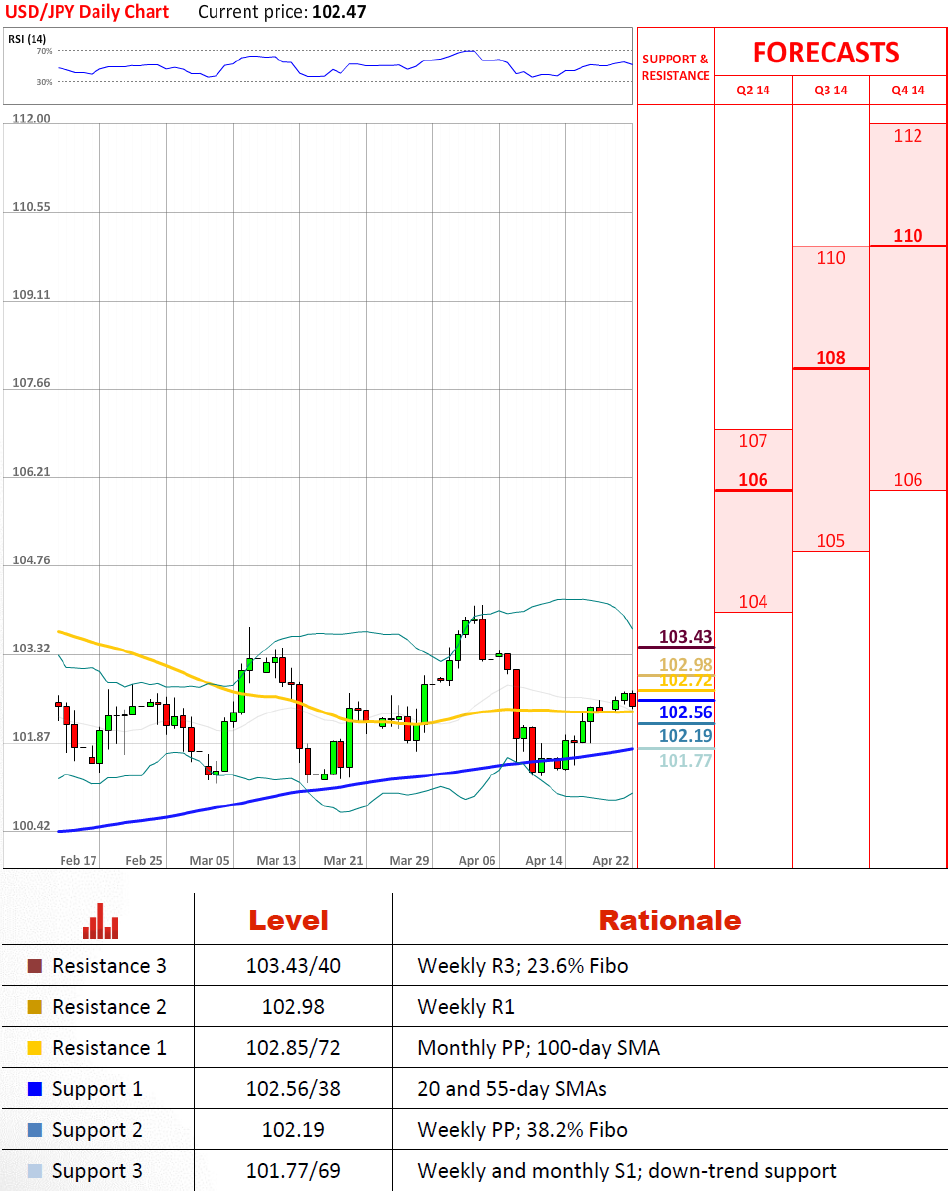Click the Resistance 3 row label
Image resolution: width=950 pixels, height=1191 pixels.
(x=109, y=966)
